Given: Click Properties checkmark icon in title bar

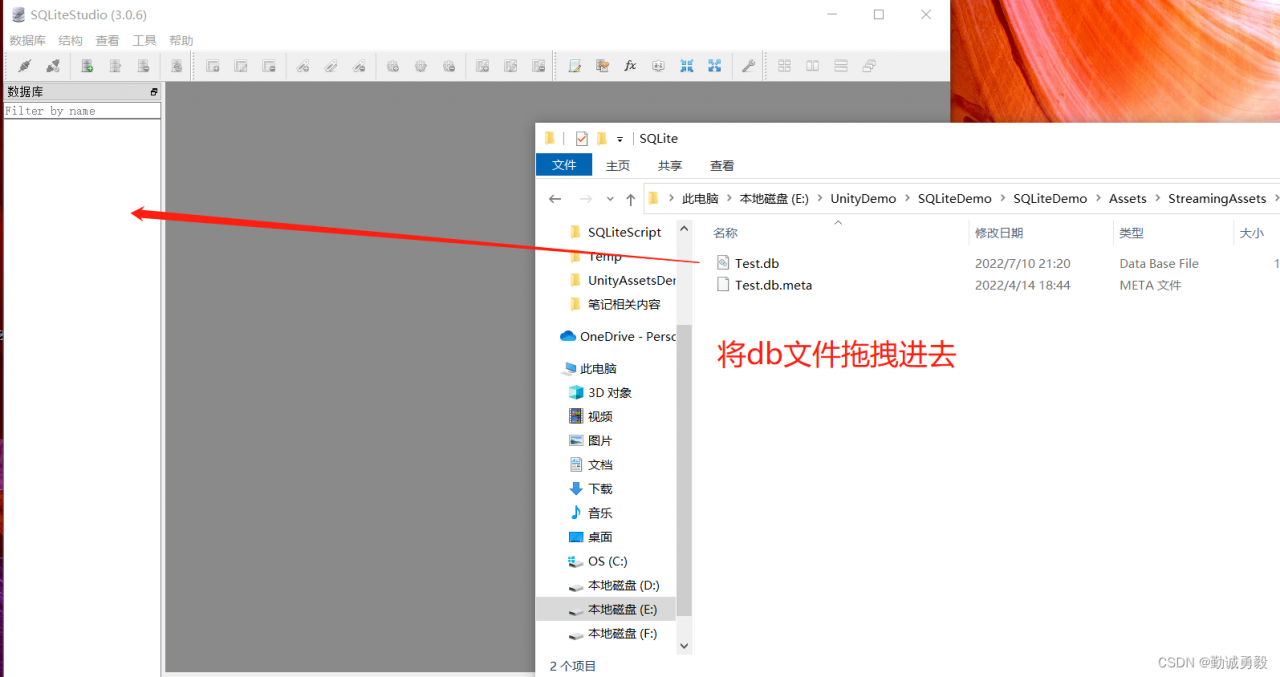Looking at the screenshot, I should tap(582, 139).
